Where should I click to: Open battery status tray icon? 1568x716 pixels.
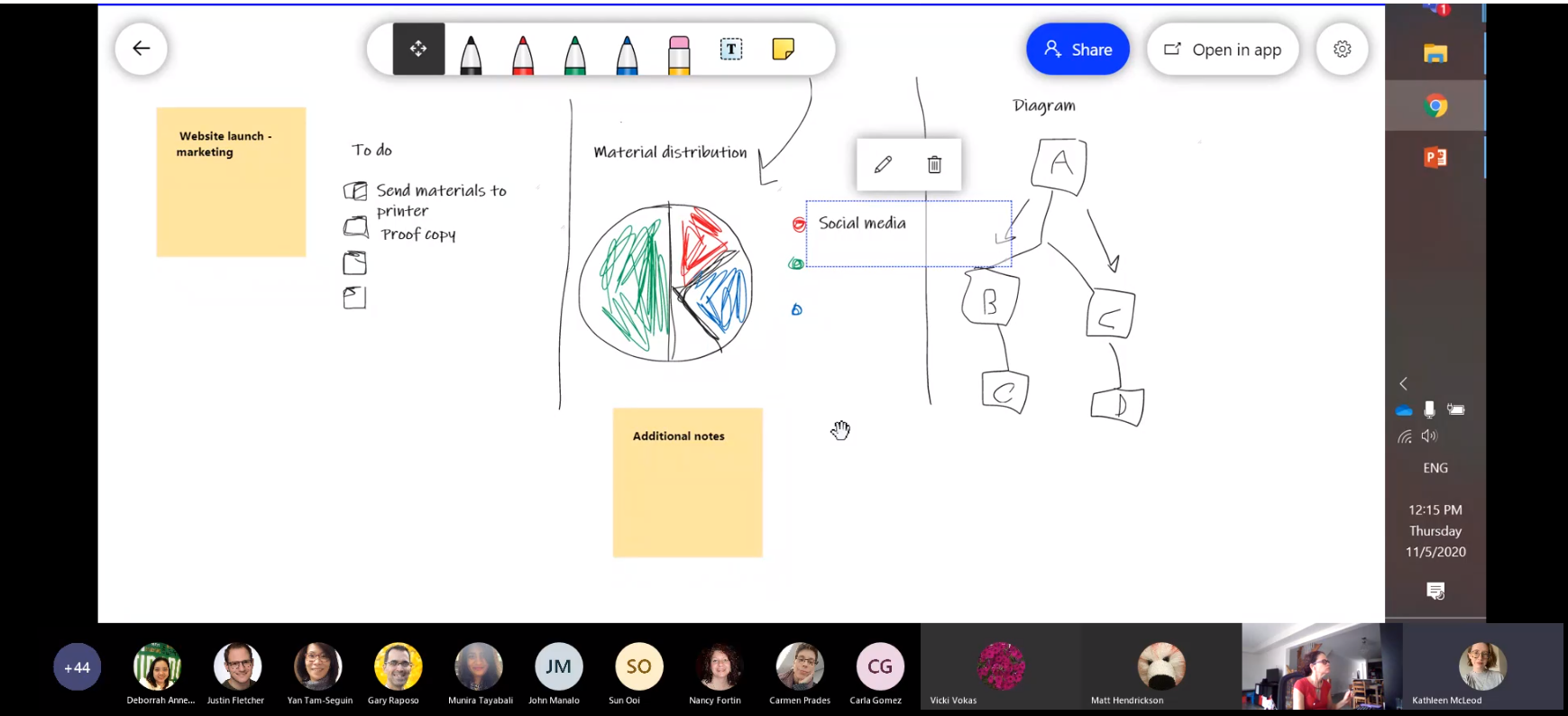pos(1455,409)
